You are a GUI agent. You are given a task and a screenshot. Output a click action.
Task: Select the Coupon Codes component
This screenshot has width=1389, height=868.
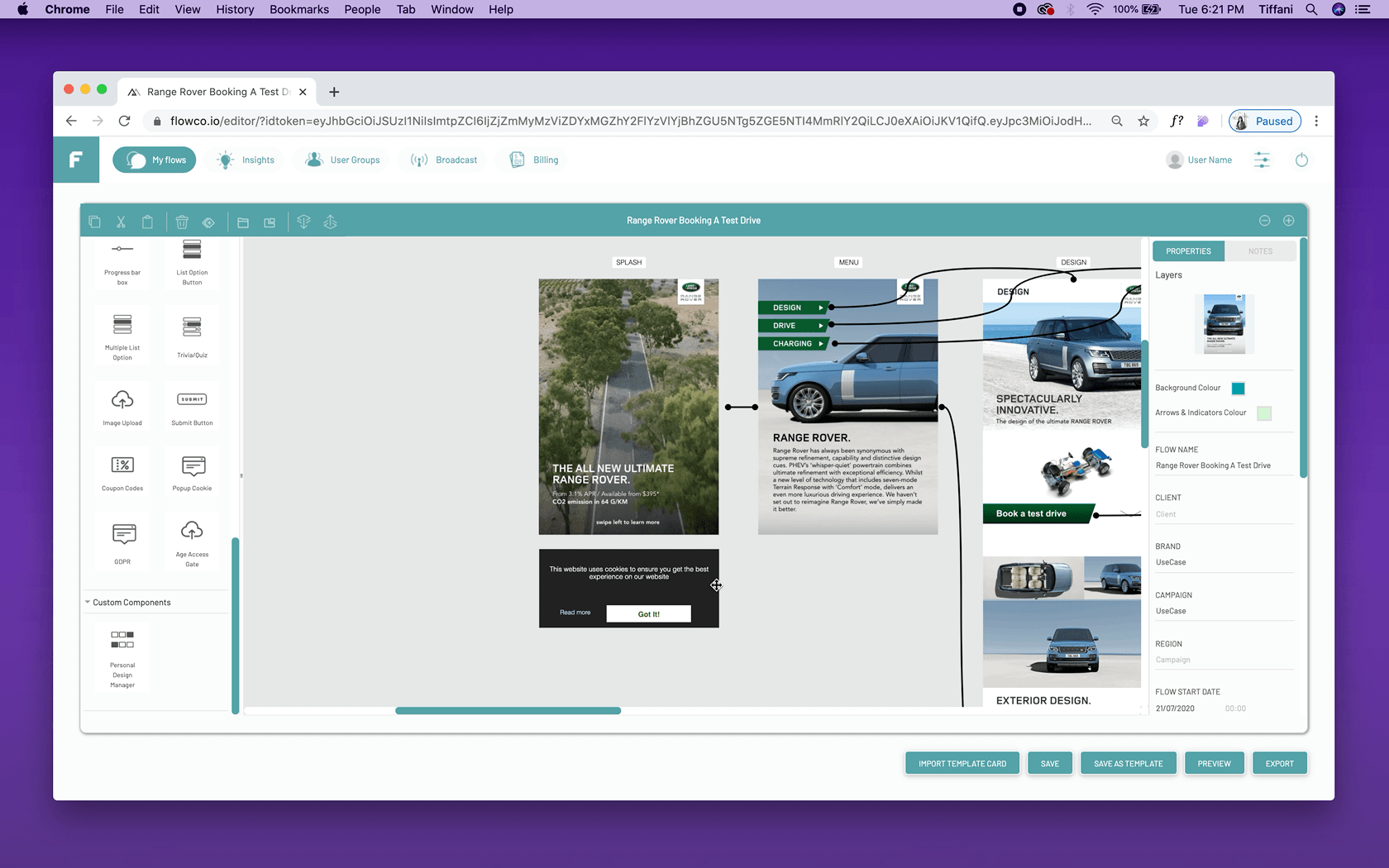click(x=122, y=473)
